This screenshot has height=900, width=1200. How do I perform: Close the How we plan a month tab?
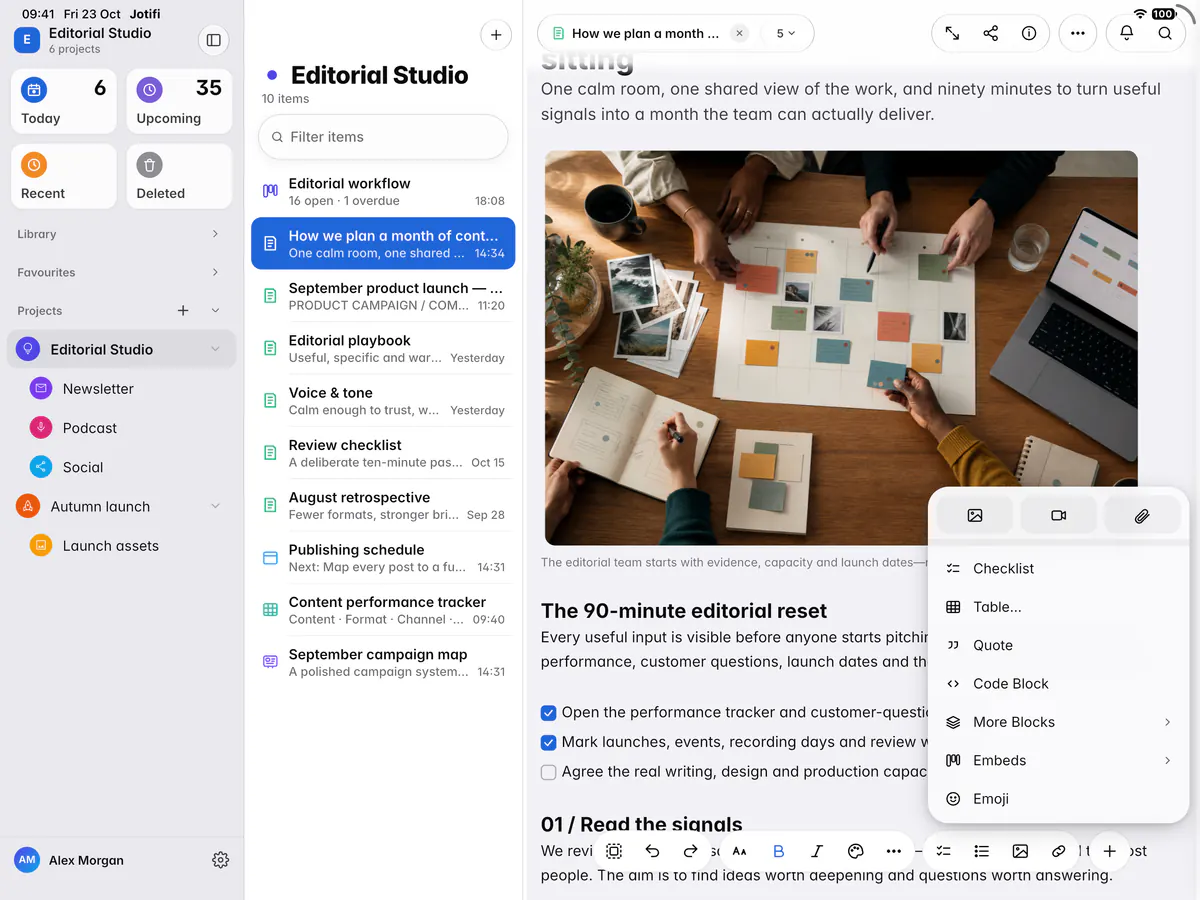pyautogui.click(x=739, y=33)
